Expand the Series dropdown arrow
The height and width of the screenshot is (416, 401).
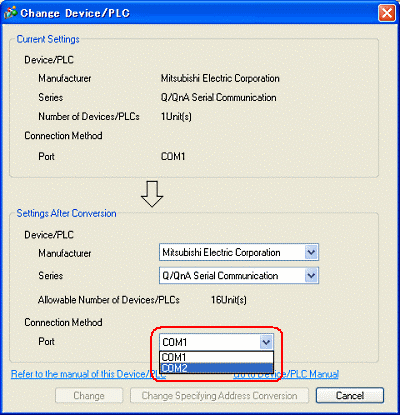pyautogui.click(x=311, y=276)
